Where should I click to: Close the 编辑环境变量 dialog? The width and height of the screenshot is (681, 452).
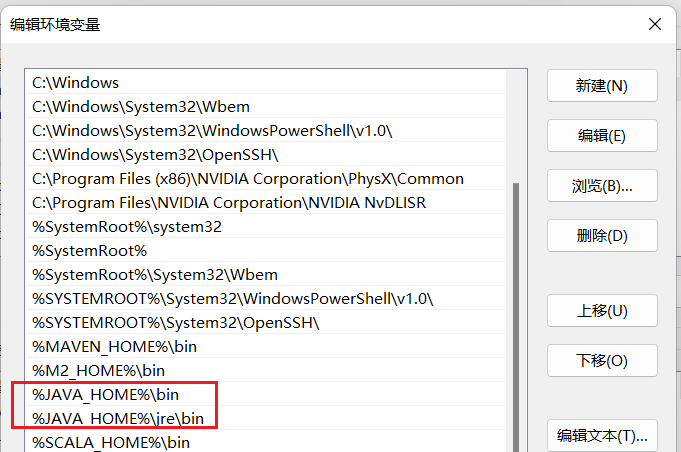pyautogui.click(x=655, y=24)
